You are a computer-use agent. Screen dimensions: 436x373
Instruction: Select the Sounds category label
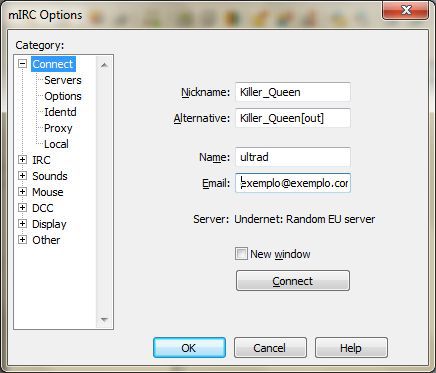pos(50,176)
